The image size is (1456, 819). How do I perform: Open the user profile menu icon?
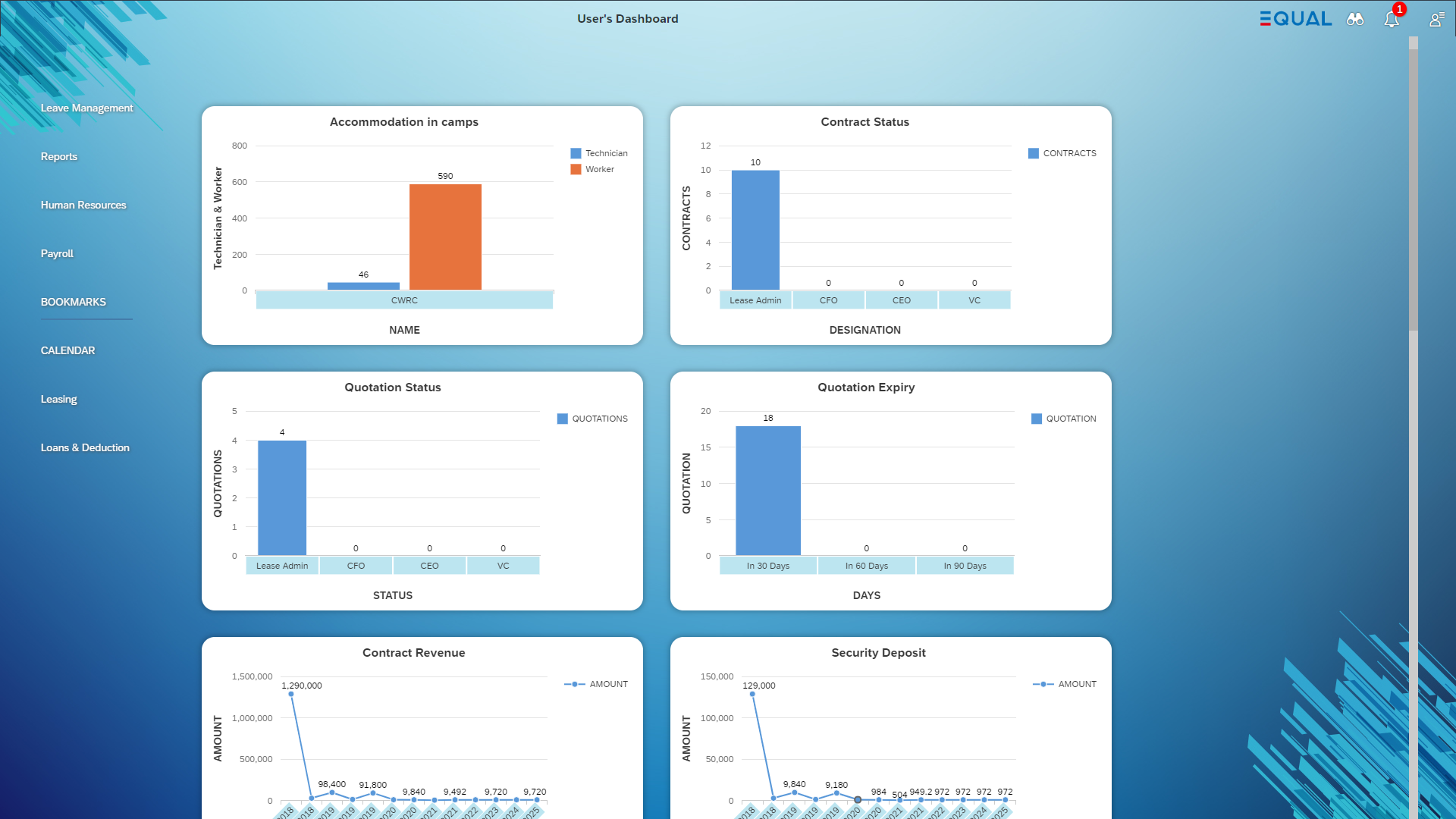click(1436, 20)
